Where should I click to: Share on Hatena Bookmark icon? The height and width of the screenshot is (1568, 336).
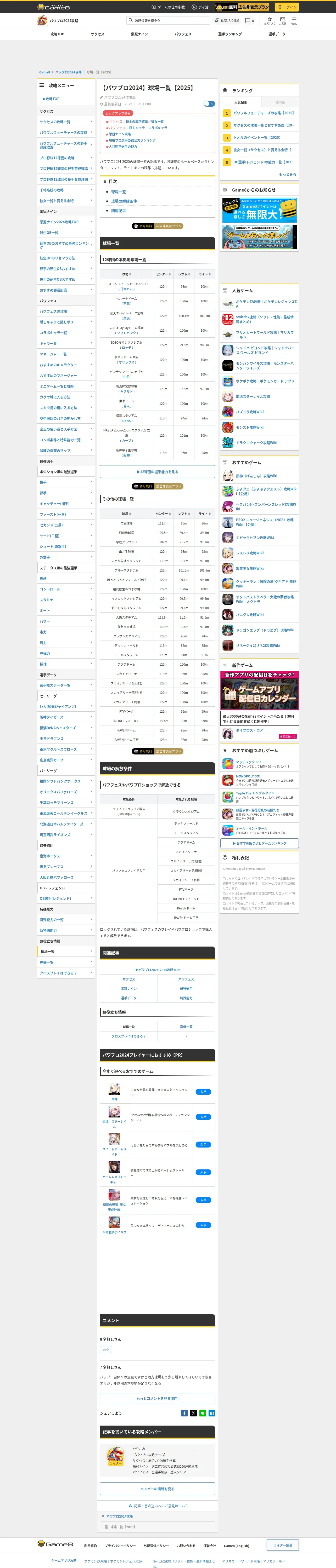point(212,1413)
